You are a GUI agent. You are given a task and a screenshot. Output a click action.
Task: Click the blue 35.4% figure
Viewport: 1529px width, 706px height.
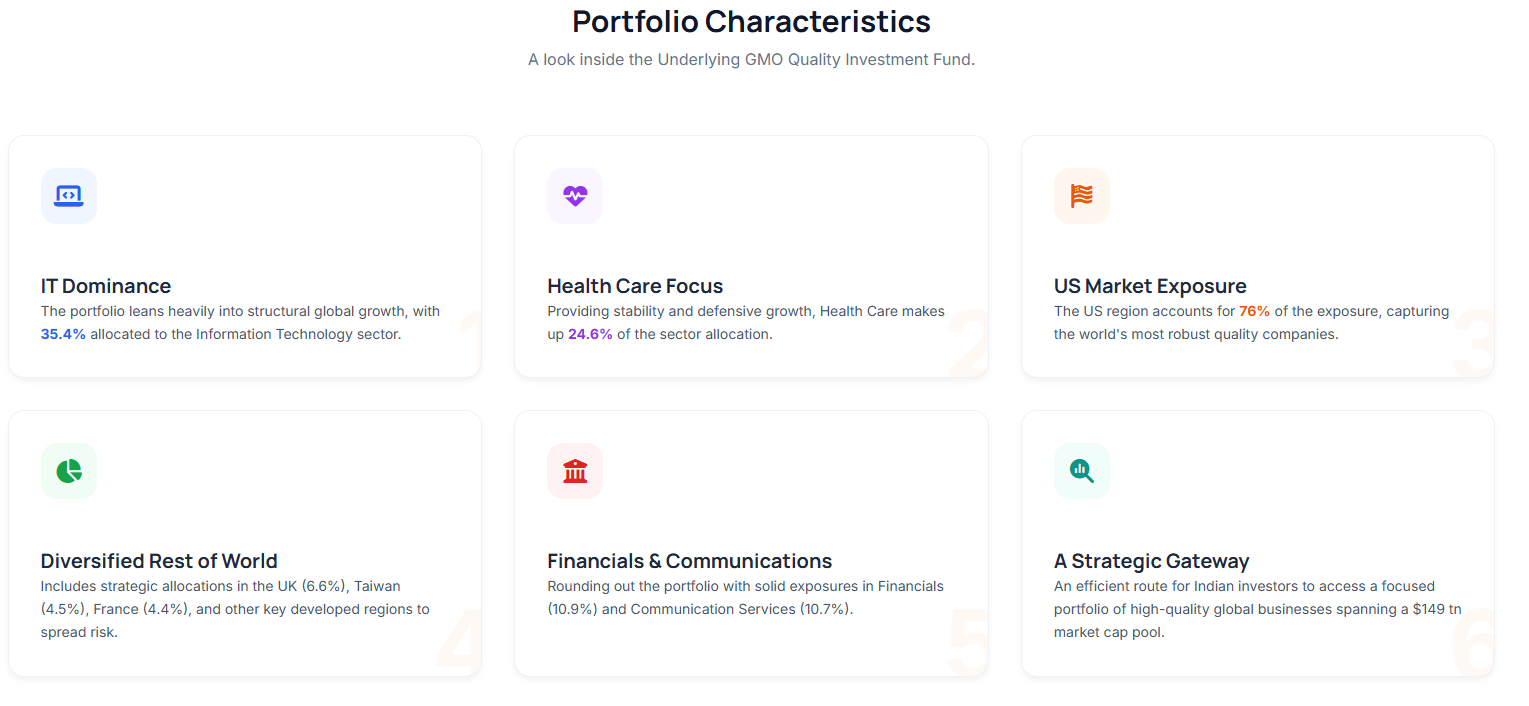pos(63,334)
